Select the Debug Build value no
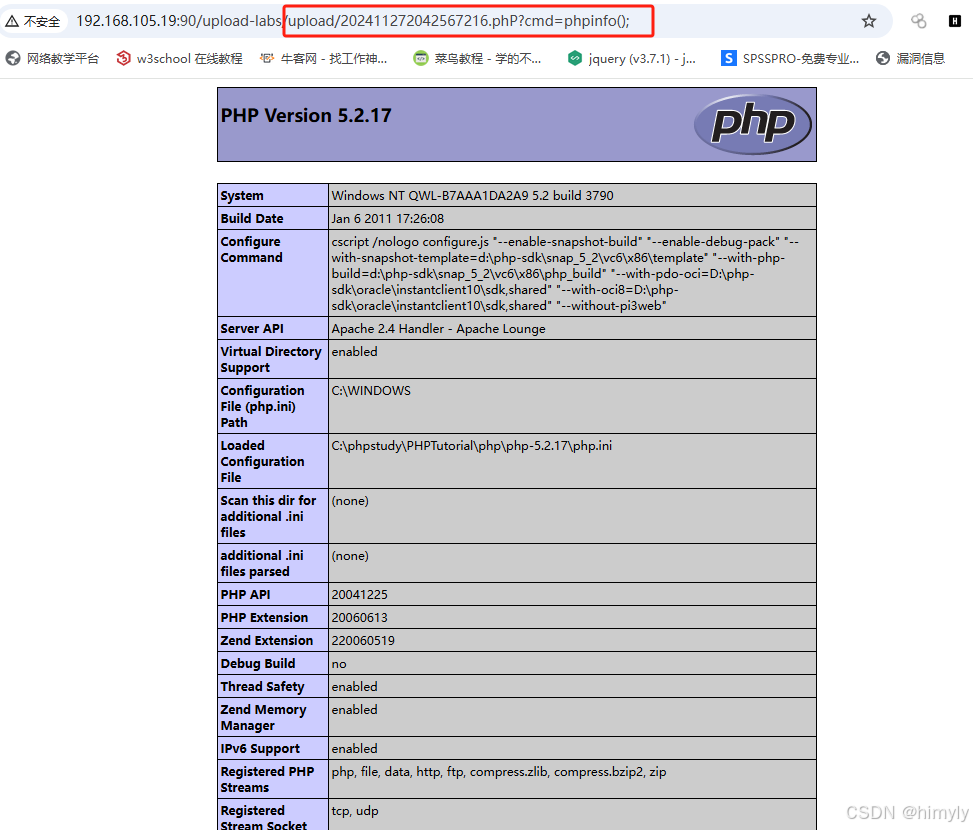Screen dimensions: 973x830 click(x=339, y=664)
